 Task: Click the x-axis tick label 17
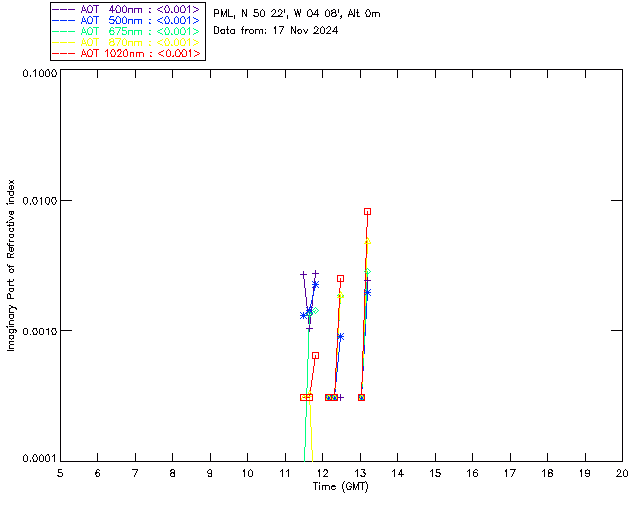click(510, 473)
